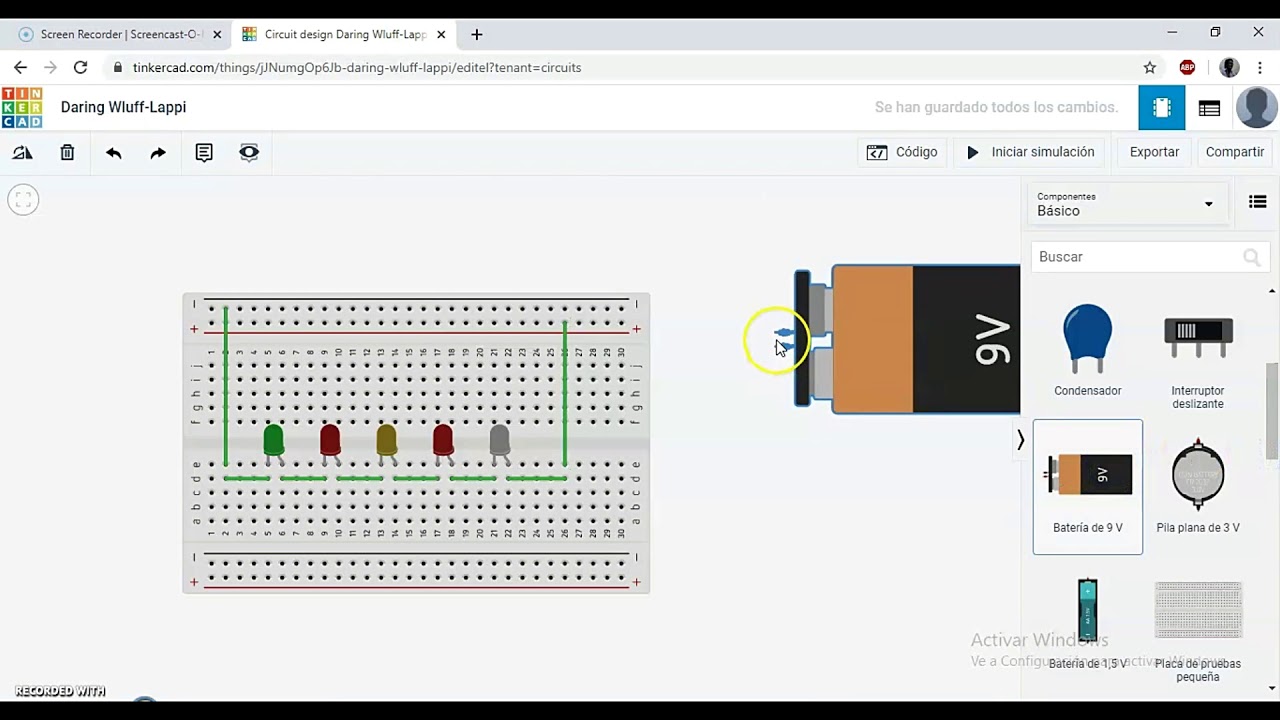
Task: Click the white LED on the breadboard
Action: coord(499,442)
